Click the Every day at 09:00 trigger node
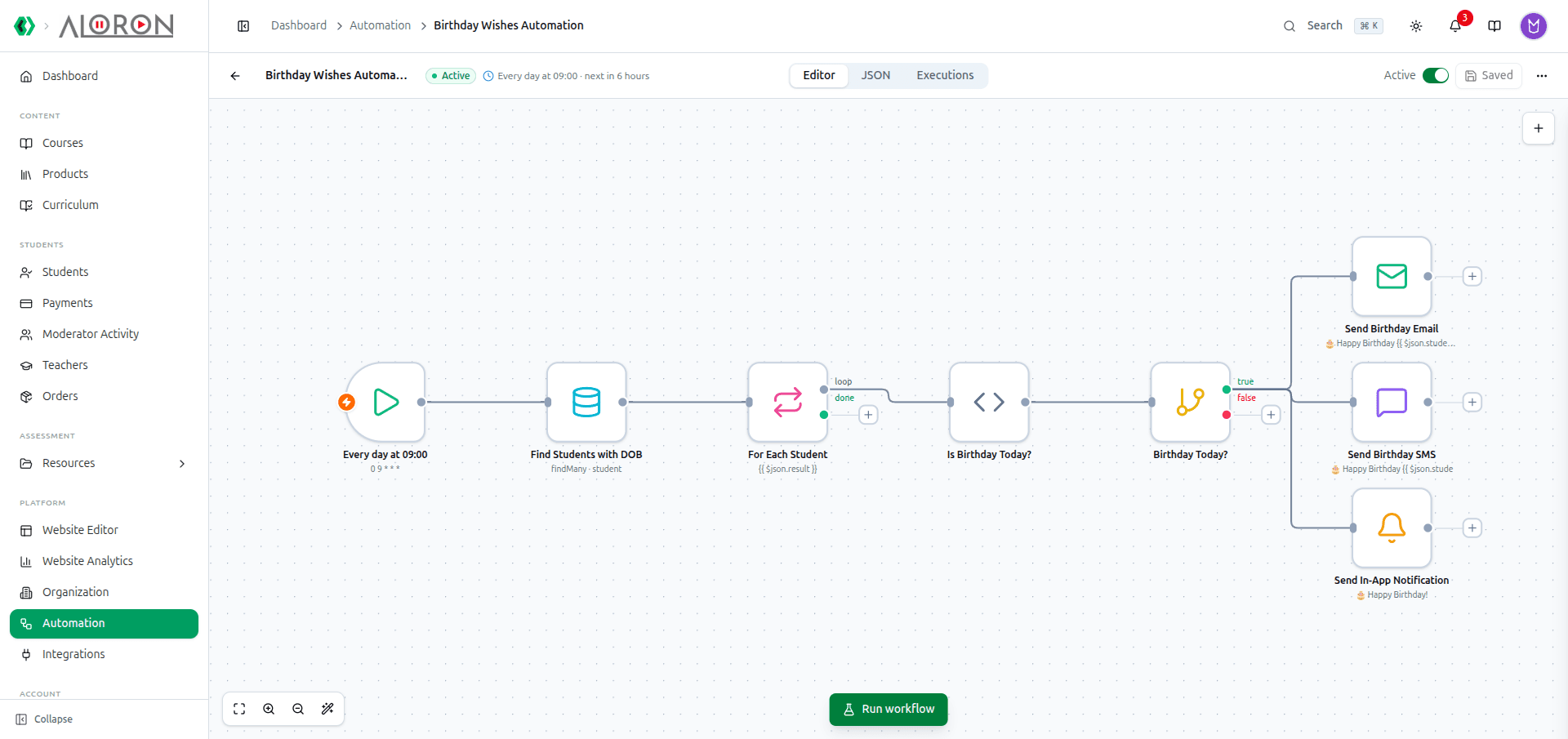 [x=385, y=402]
